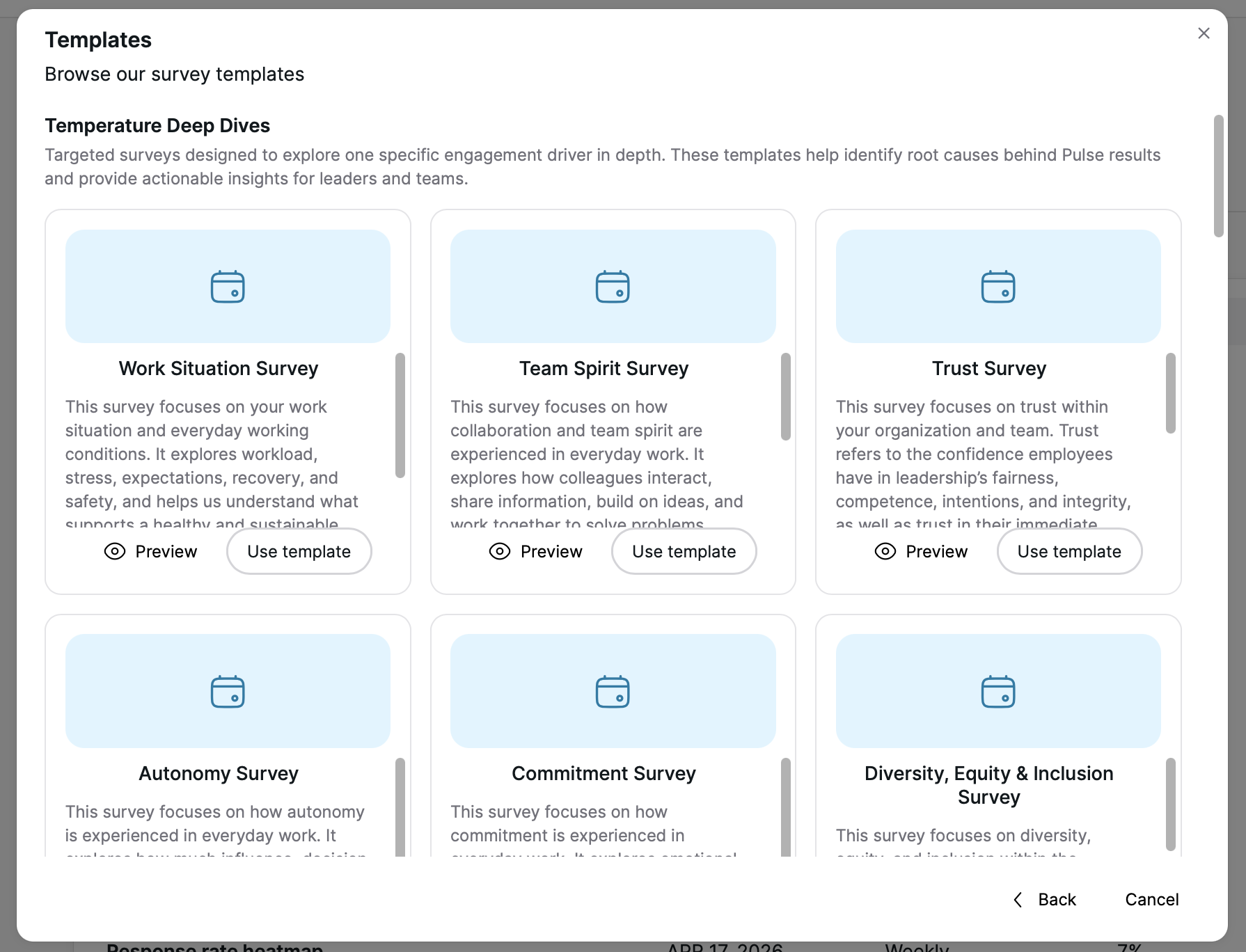Image resolution: width=1246 pixels, height=952 pixels.
Task: Use the Trust Survey template
Action: pos(1069,552)
